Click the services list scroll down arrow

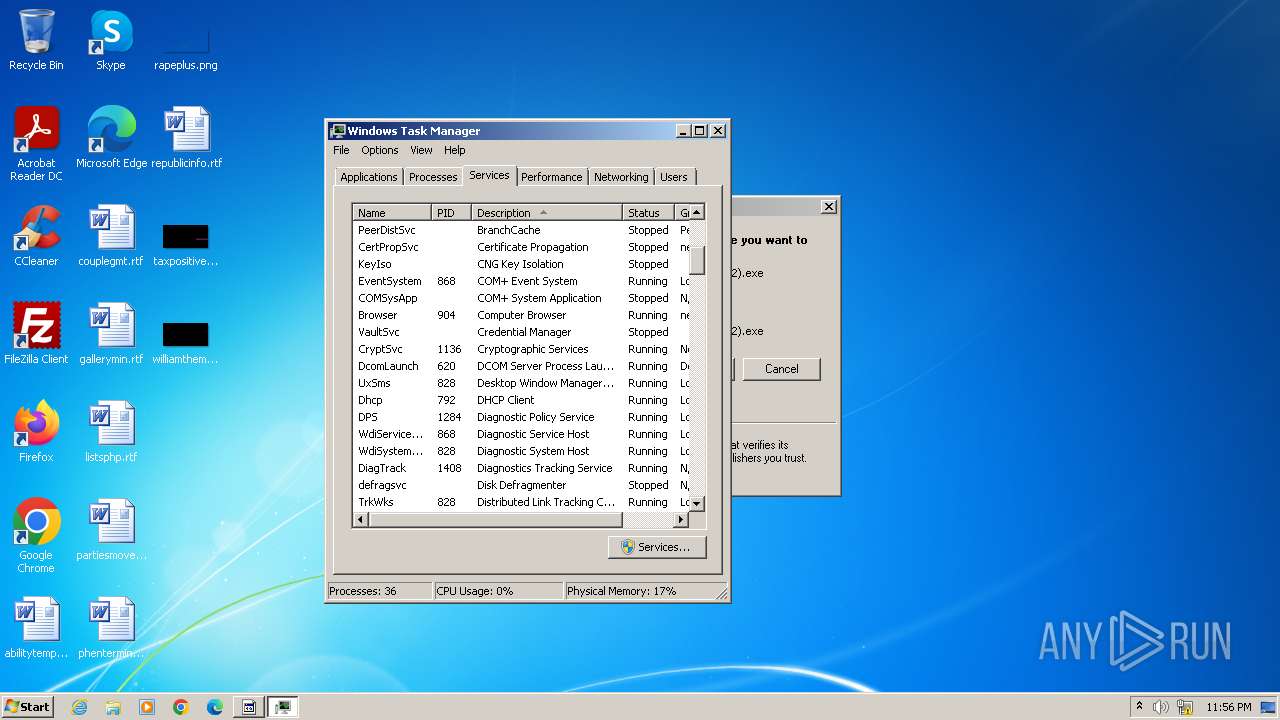[697, 504]
